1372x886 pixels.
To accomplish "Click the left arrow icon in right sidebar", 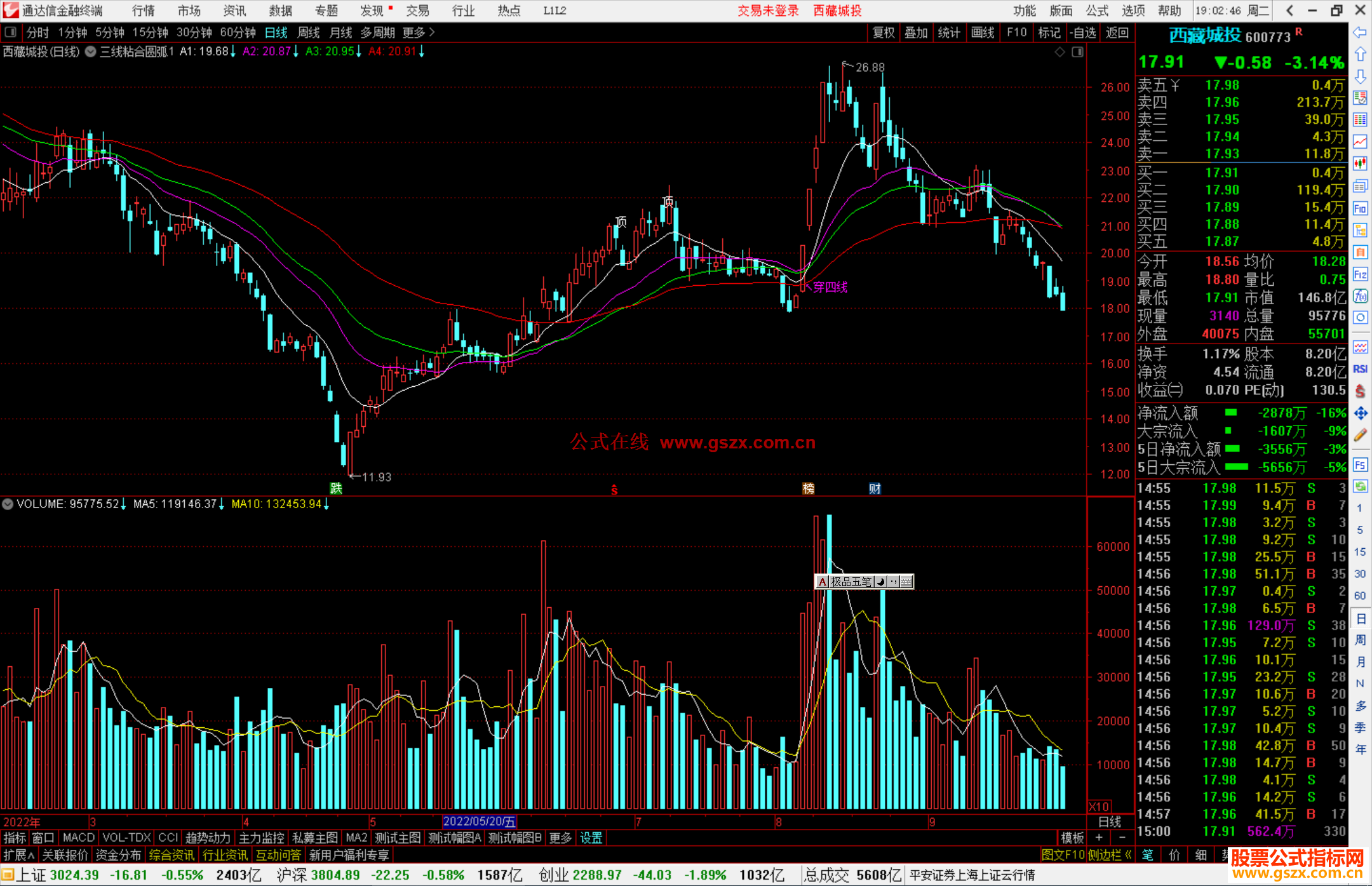I will point(1360,32).
